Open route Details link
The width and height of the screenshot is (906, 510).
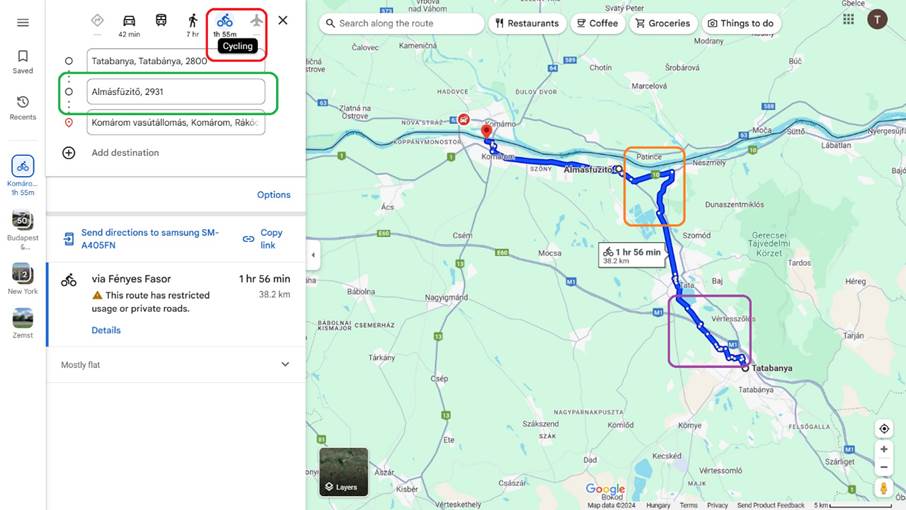pos(106,330)
